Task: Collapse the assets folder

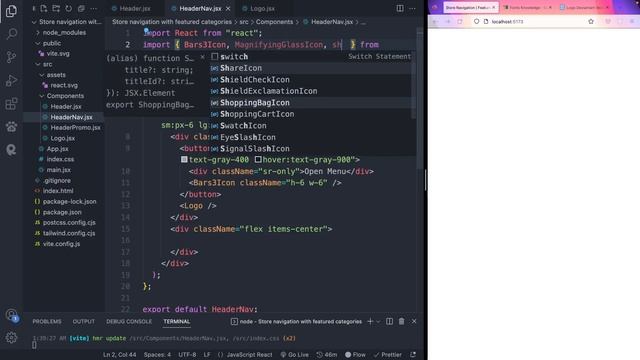Action: pos(64,75)
